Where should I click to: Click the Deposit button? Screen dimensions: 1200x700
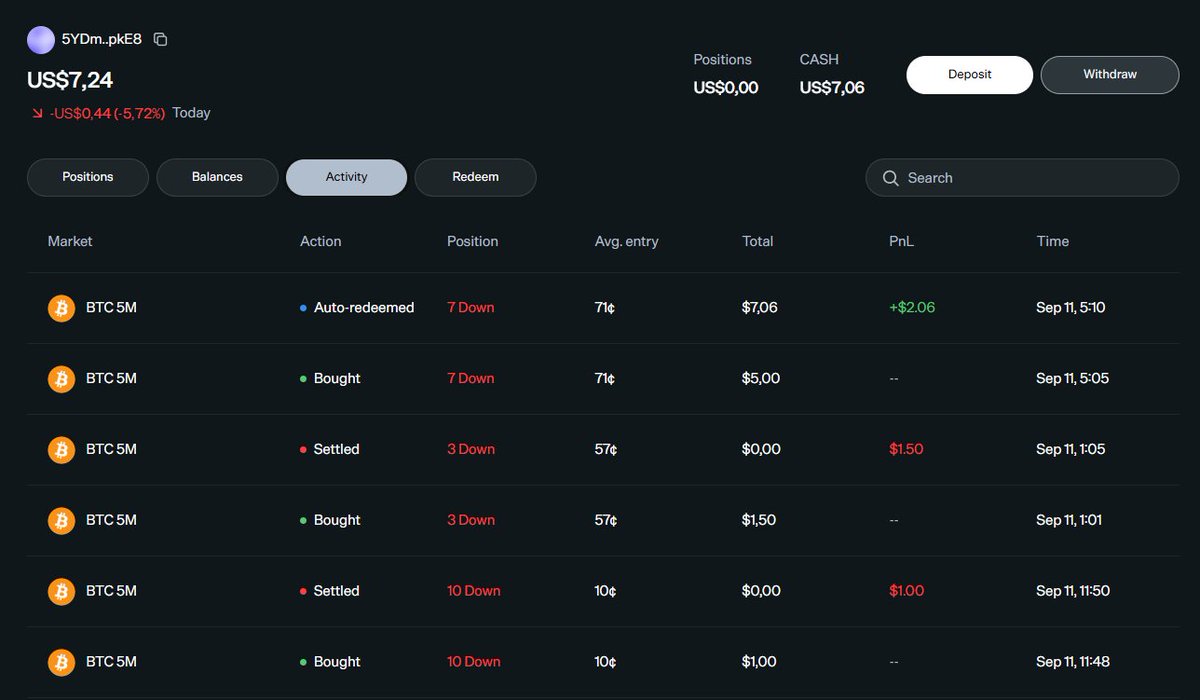tap(969, 75)
